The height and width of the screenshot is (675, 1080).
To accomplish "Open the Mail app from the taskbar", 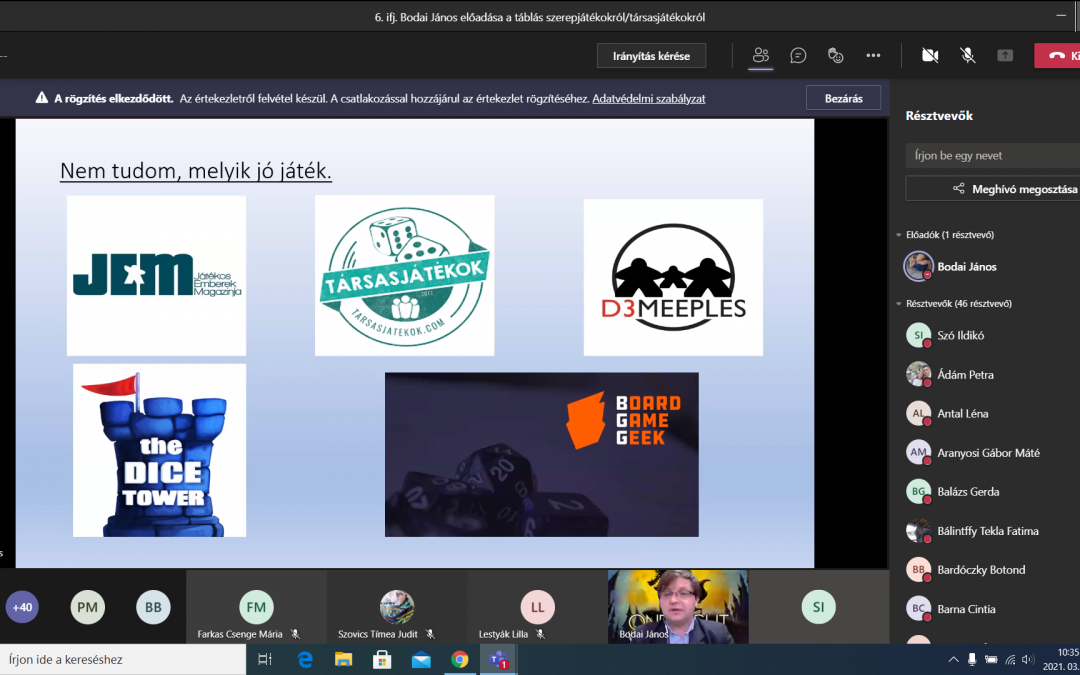I will [x=421, y=660].
